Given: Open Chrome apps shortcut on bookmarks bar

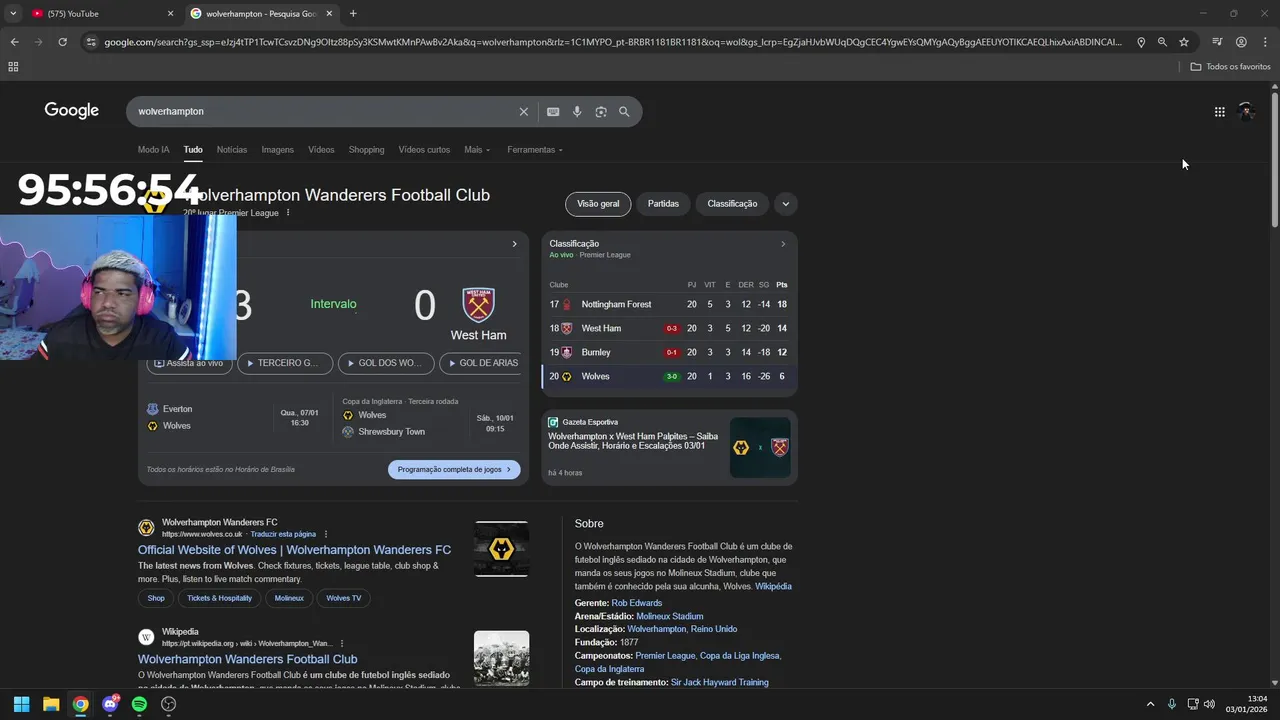Looking at the screenshot, I should [13, 67].
